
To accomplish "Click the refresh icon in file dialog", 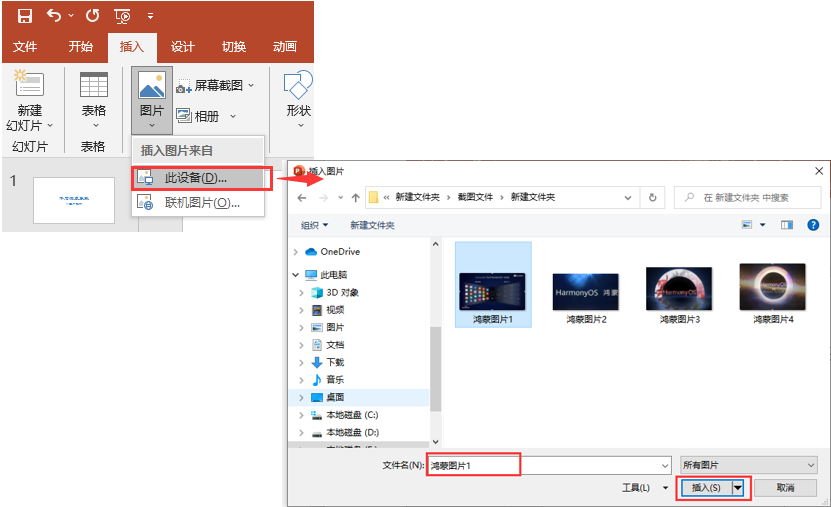I will click(652, 198).
